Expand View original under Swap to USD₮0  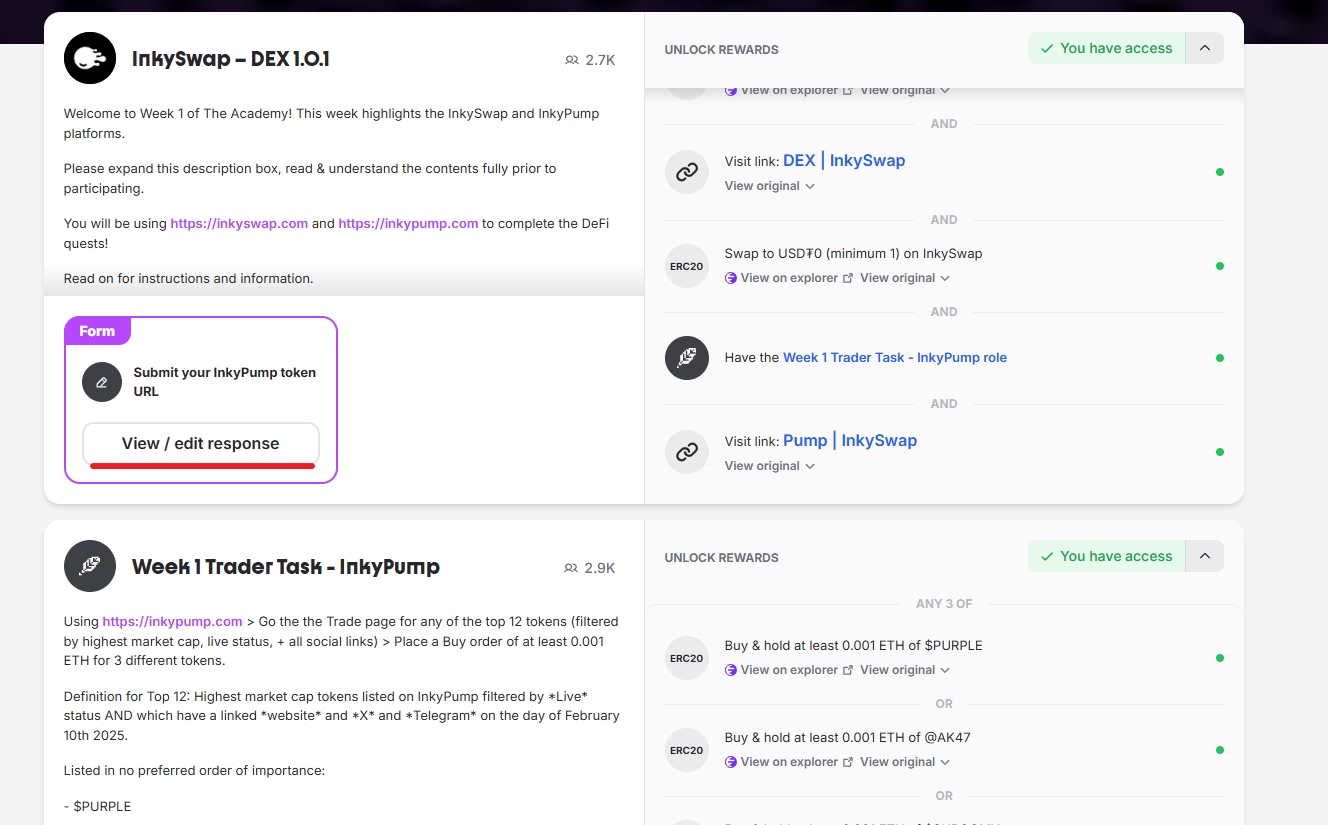pyautogui.click(x=905, y=278)
